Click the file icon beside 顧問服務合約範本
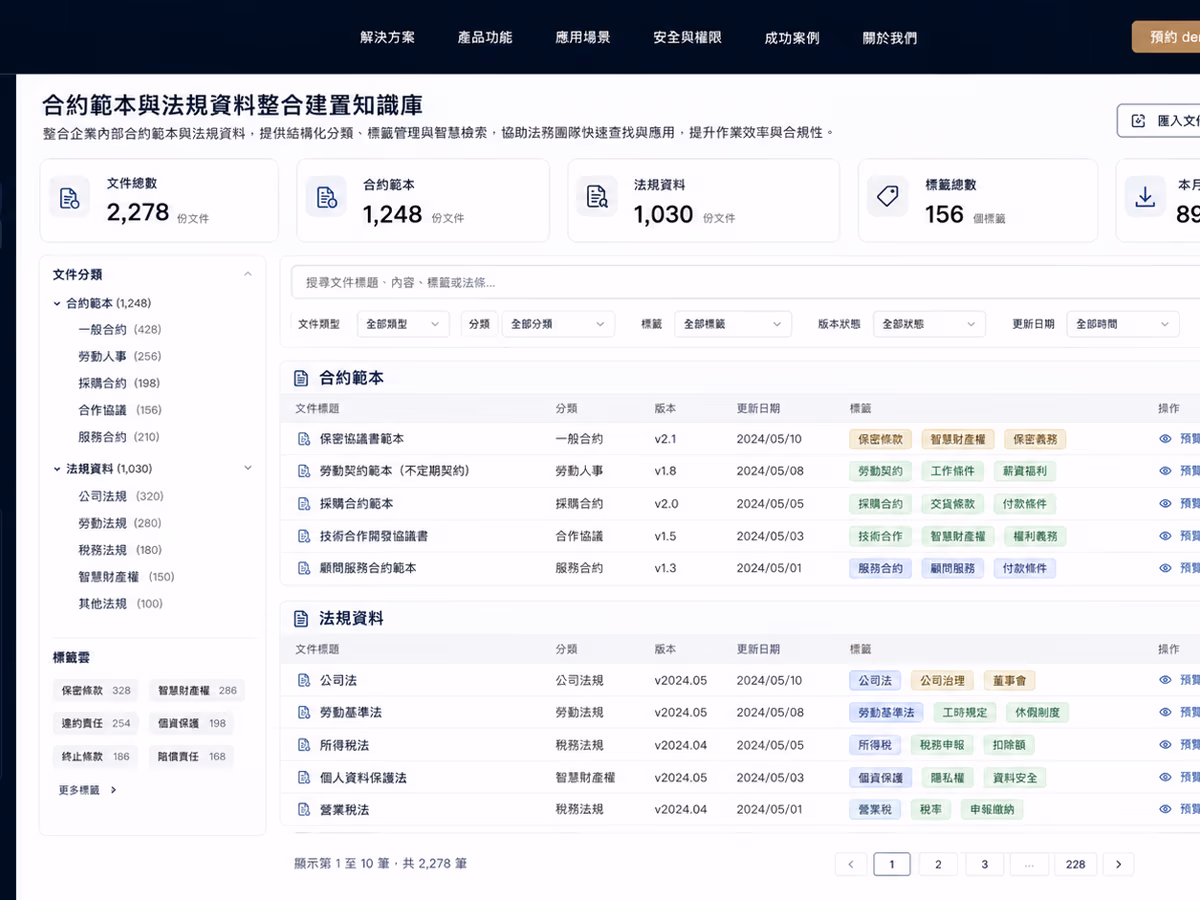Viewport: 1200px width, 900px height. (x=304, y=568)
